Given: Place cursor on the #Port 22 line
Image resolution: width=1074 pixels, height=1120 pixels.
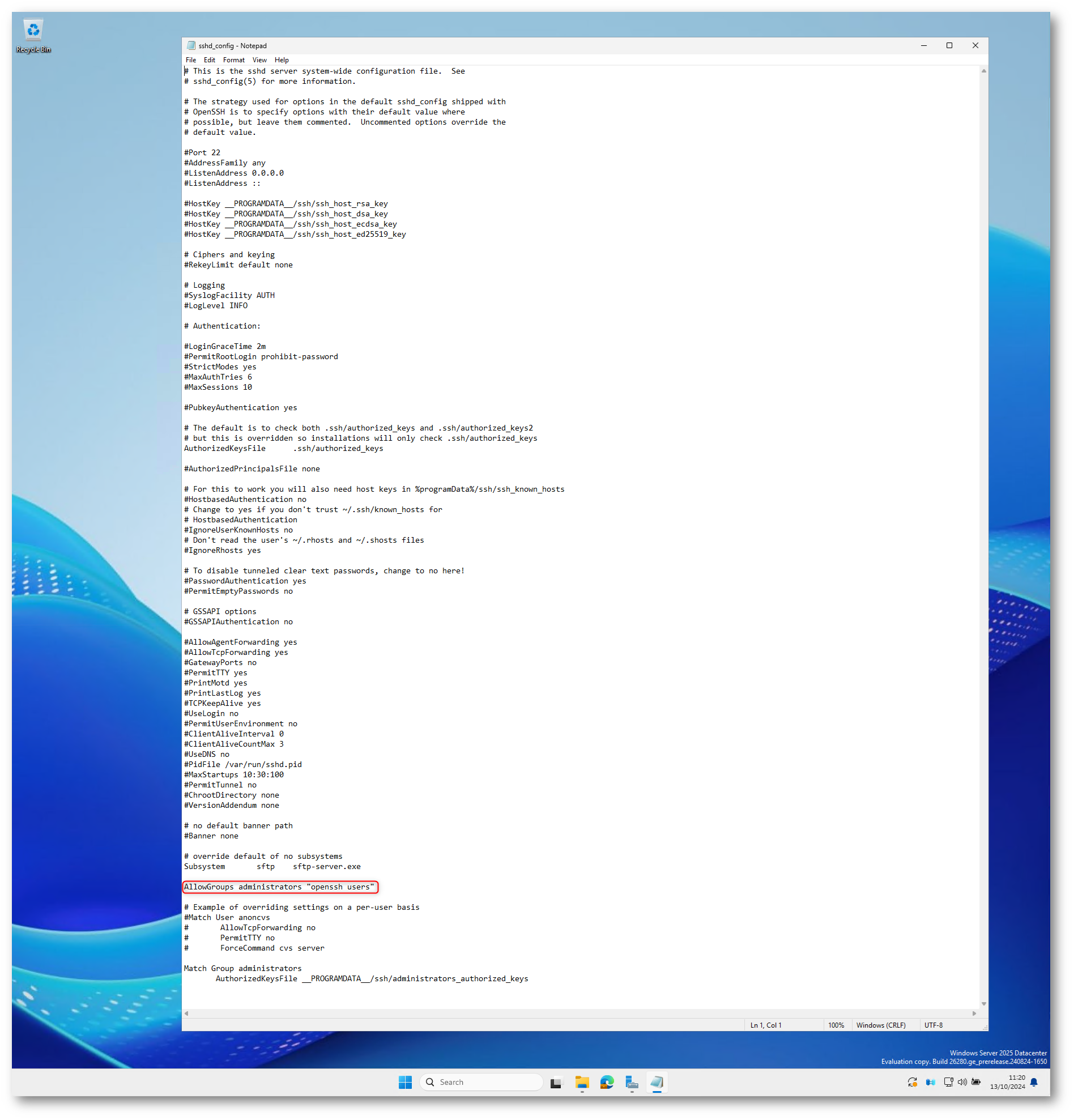Looking at the screenshot, I should point(202,152).
